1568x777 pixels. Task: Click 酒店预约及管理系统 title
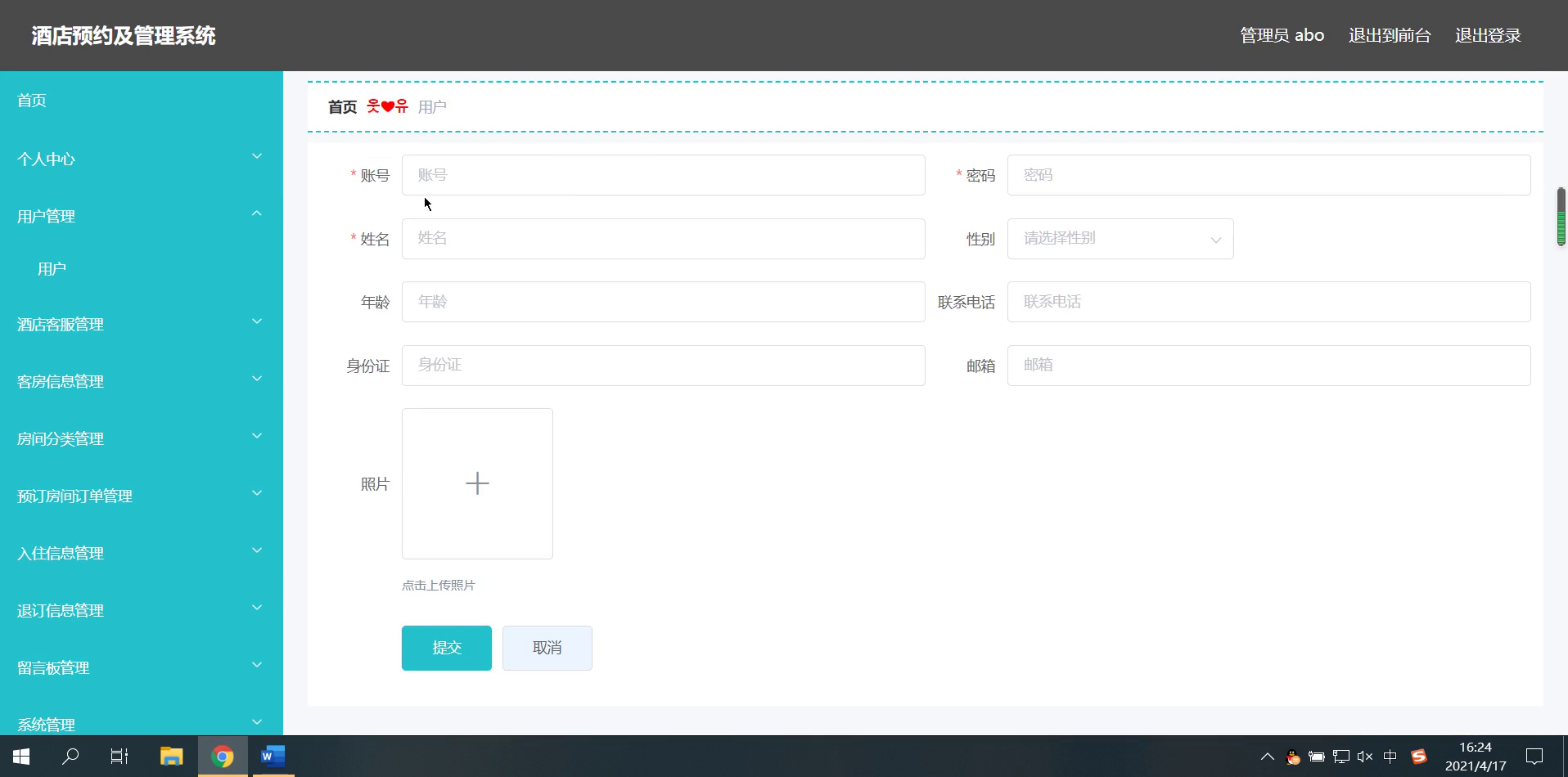point(124,36)
